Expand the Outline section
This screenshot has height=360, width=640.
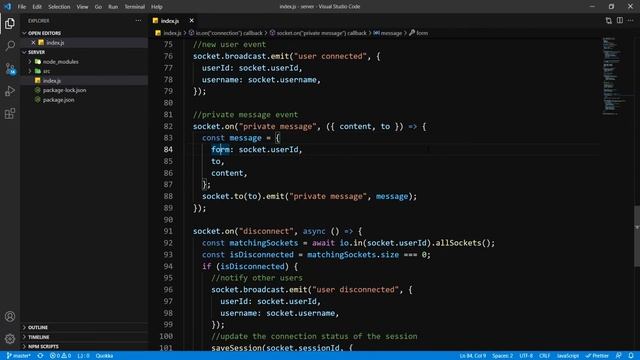[x=84, y=327]
